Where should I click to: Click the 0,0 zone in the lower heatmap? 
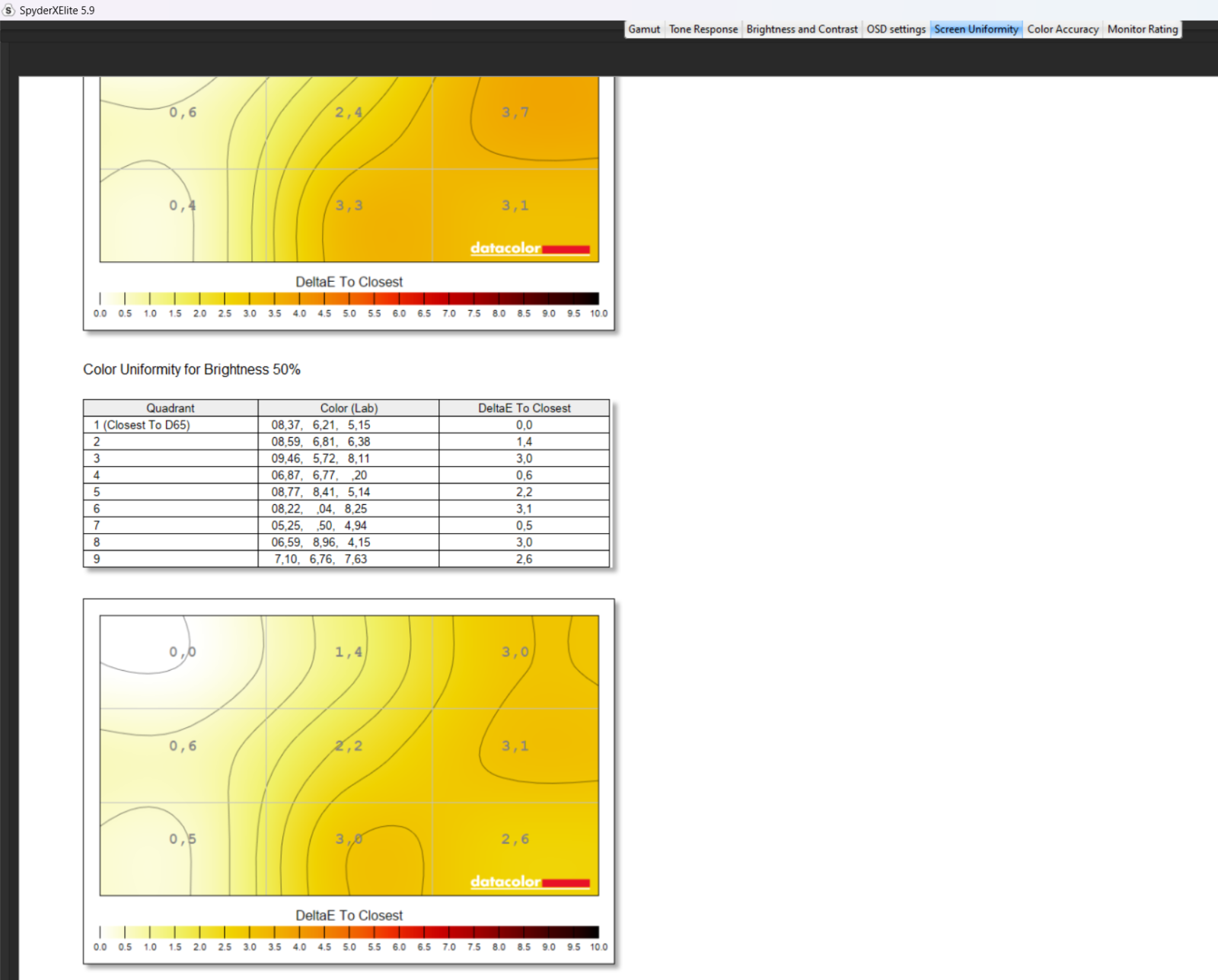tap(183, 653)
